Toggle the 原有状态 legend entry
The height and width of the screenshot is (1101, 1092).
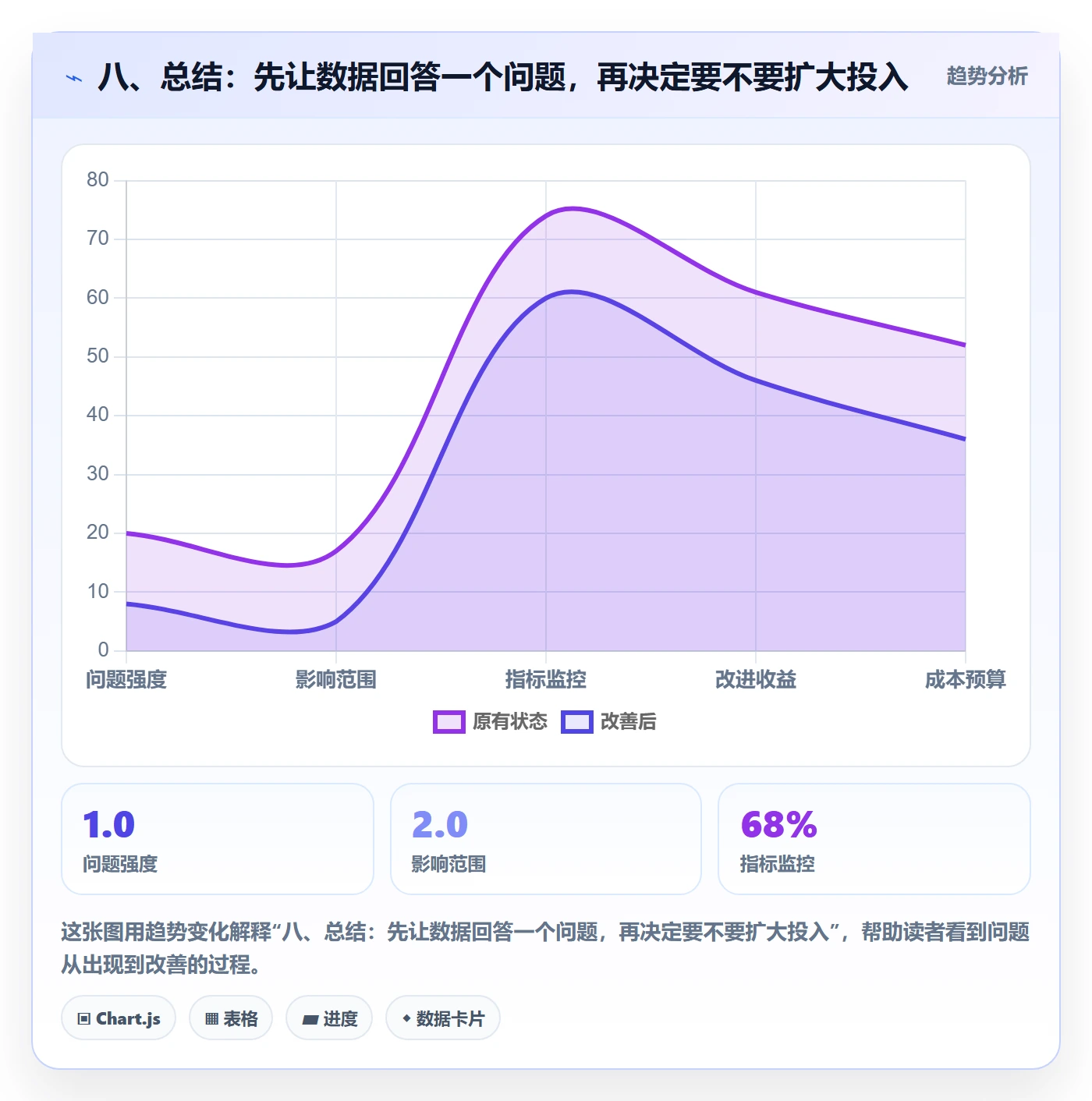click(490, 721)
